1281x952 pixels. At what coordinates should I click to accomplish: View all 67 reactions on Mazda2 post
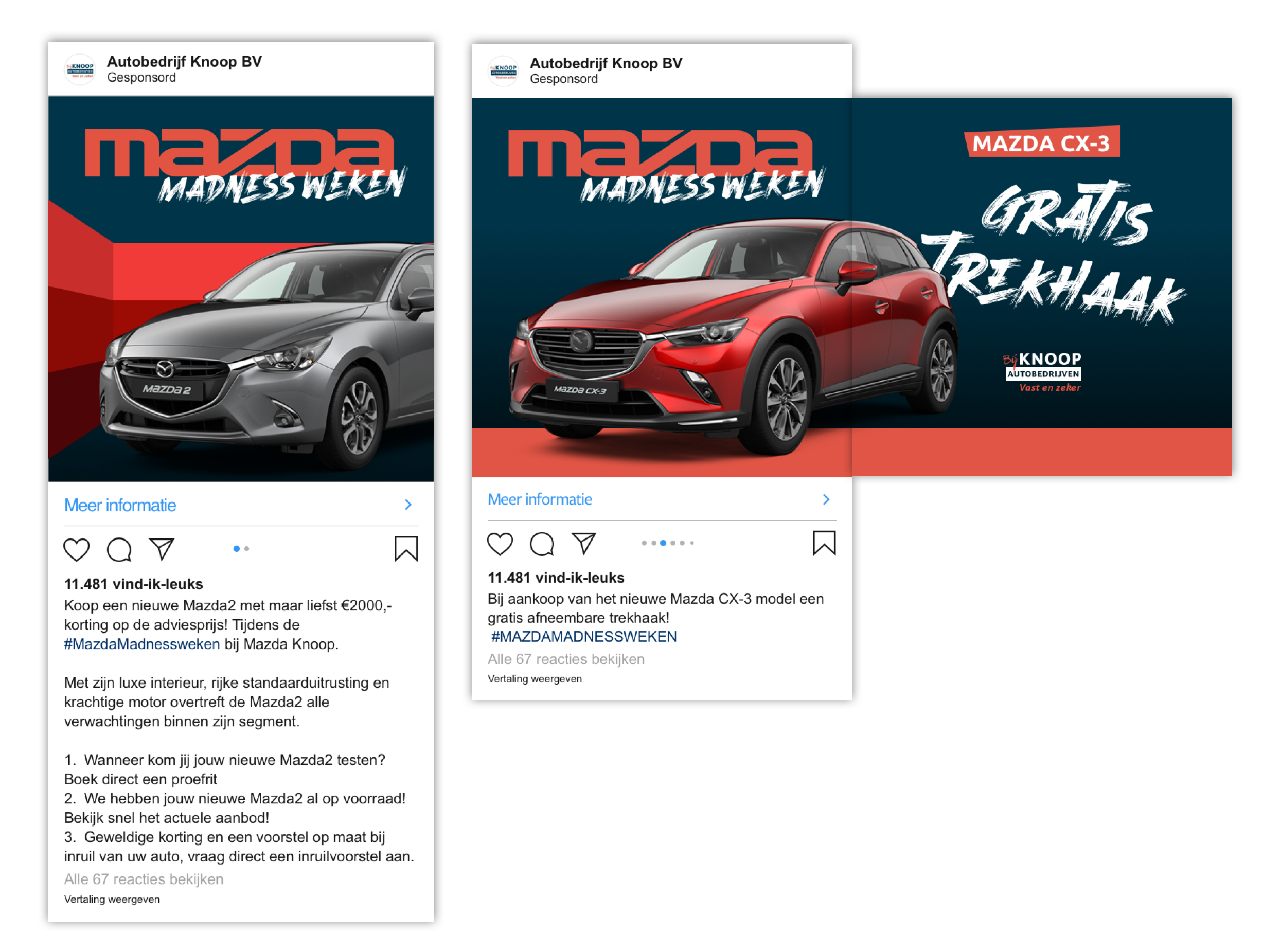point(144,879)
